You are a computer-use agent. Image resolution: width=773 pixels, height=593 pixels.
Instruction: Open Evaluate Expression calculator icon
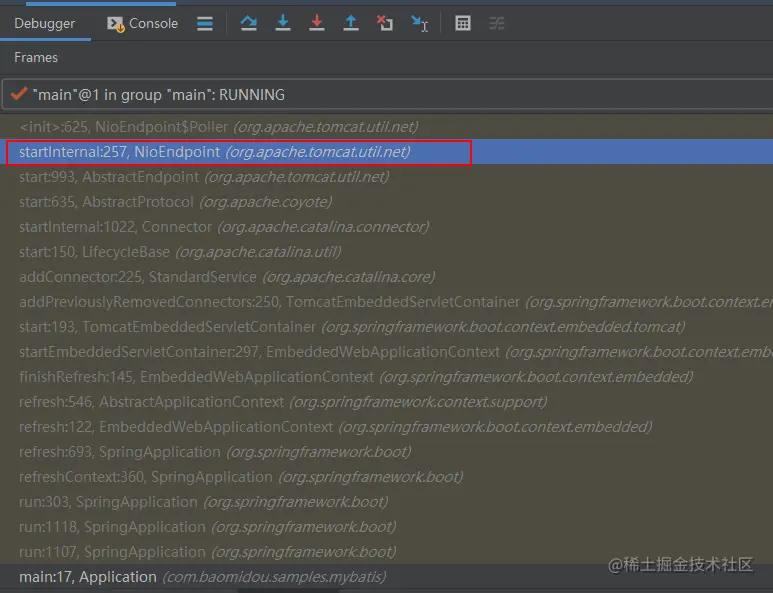(462, 23)
